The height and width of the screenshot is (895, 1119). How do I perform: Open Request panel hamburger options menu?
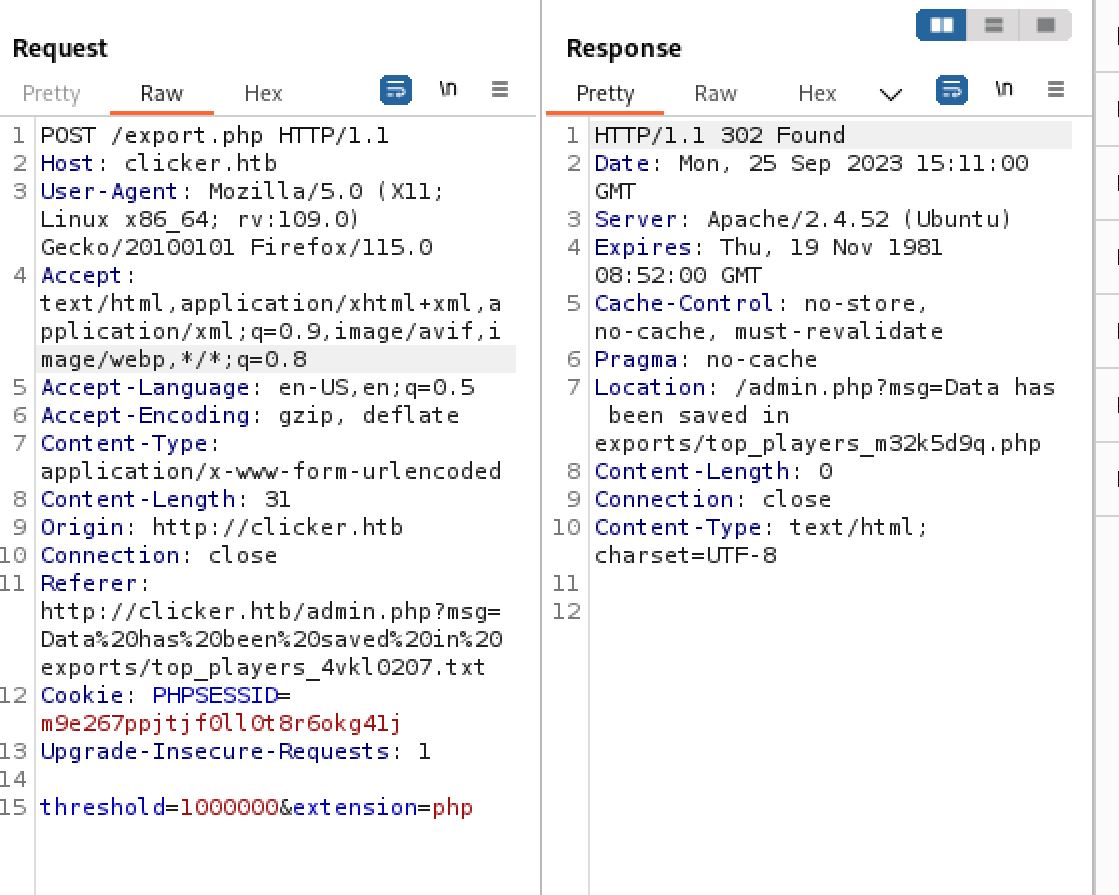[500, 90]
